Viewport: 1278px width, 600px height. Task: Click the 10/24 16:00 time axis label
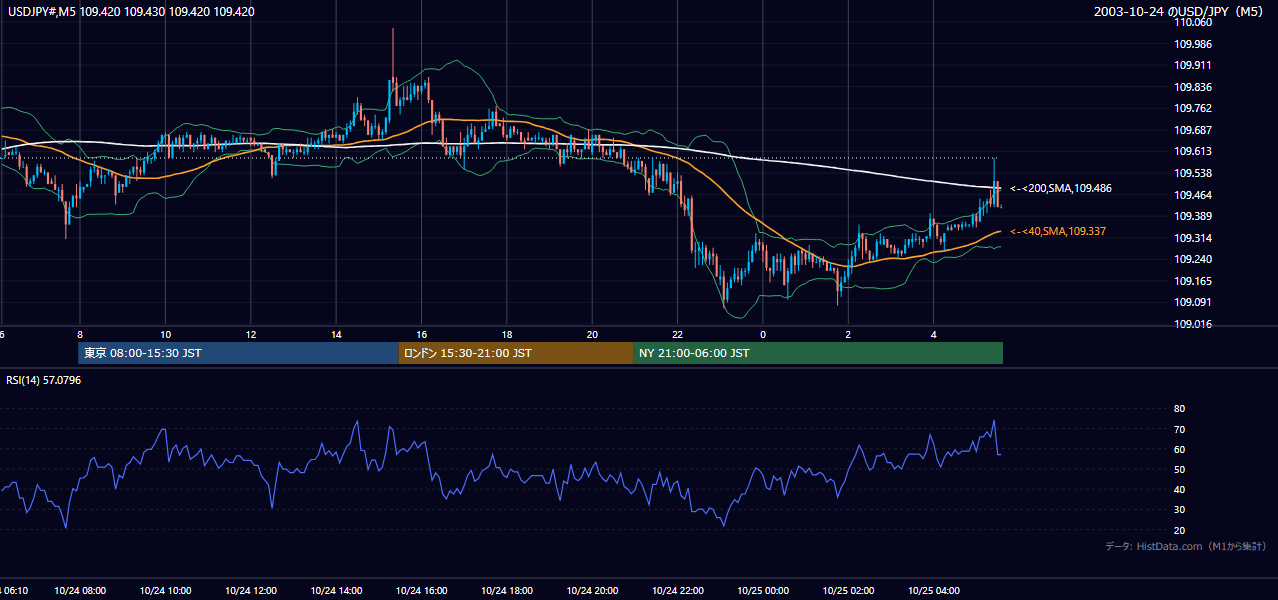[x=422, y=591]
